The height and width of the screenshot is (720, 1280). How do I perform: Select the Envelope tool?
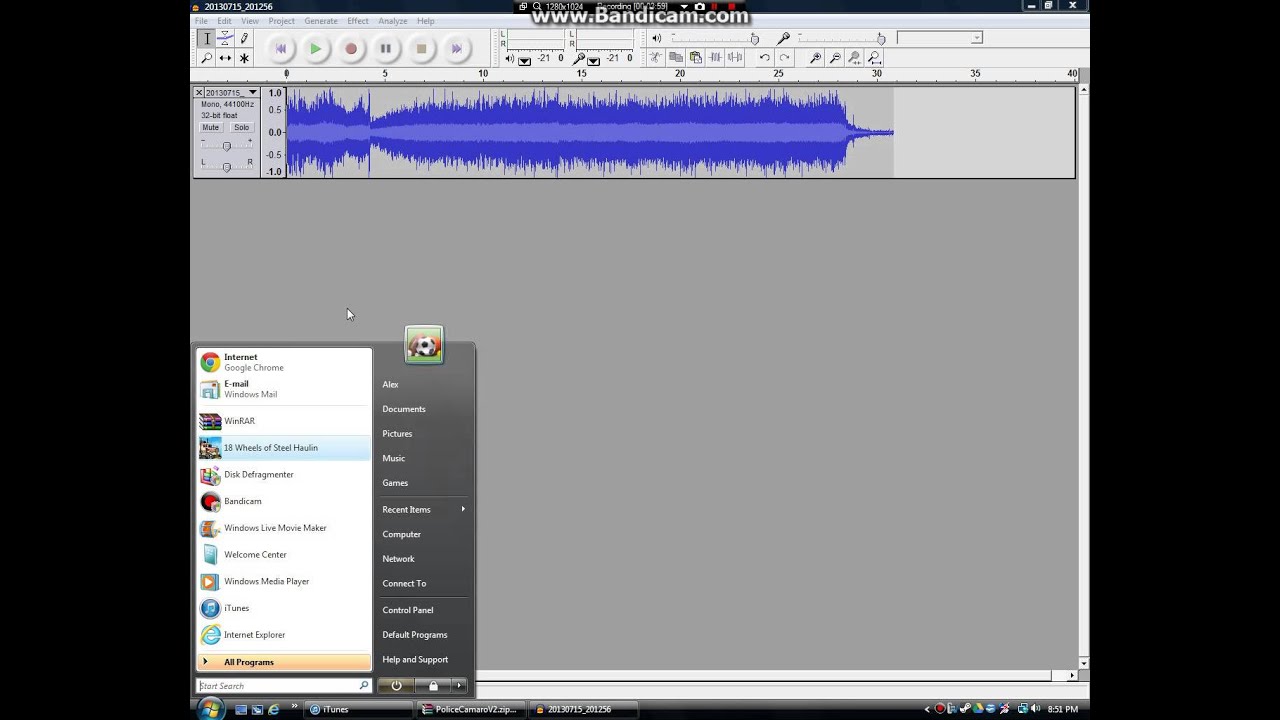225,38
